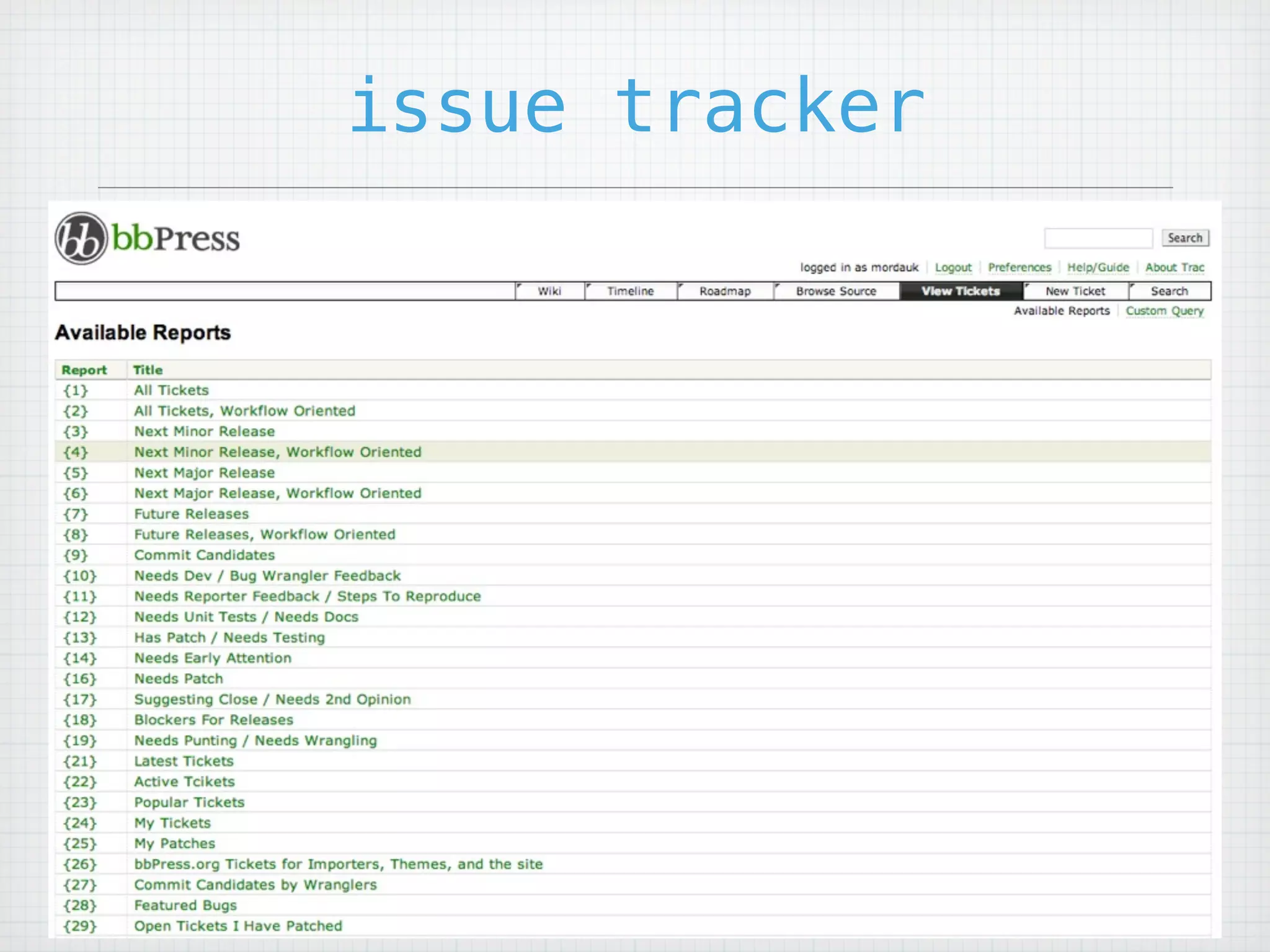Click report number {29}
This screenshot has height=952, width=1270.
click(80, 926)
